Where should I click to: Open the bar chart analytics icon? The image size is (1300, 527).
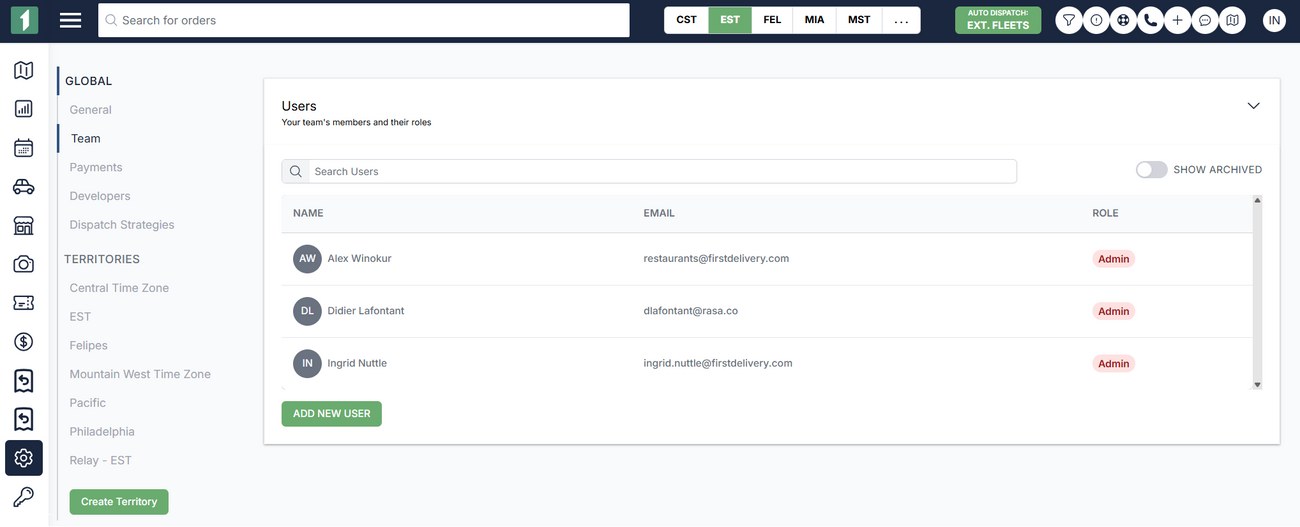24,109
